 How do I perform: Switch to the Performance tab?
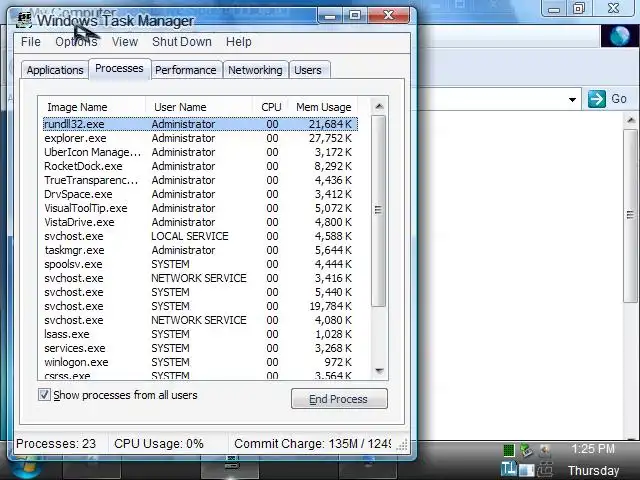click(186, 70)
